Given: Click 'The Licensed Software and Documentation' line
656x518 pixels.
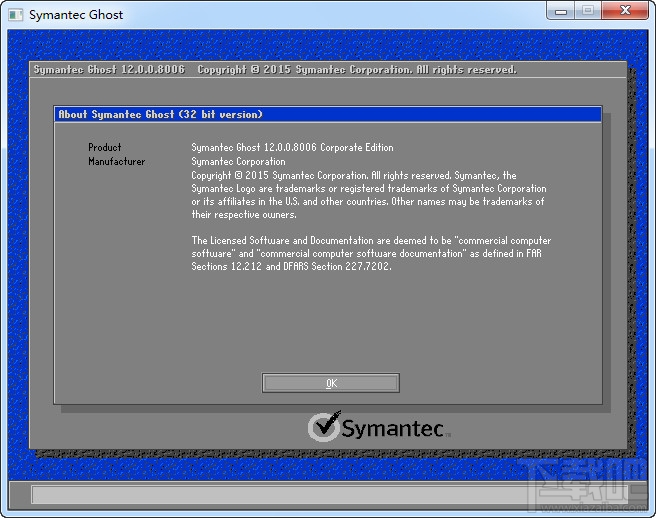Looking at the screenshot, I should tap(371, 240).
